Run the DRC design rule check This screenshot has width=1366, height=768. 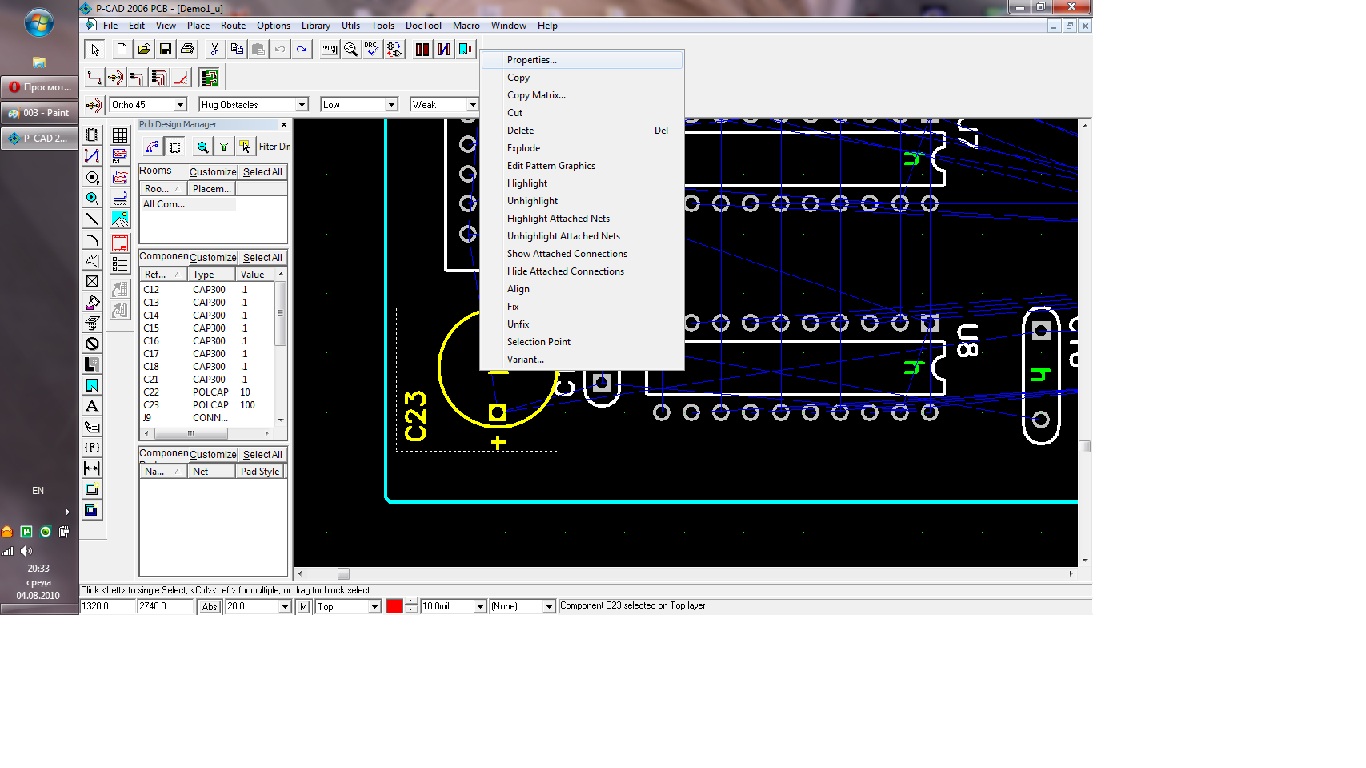click(x=372, y=49)
